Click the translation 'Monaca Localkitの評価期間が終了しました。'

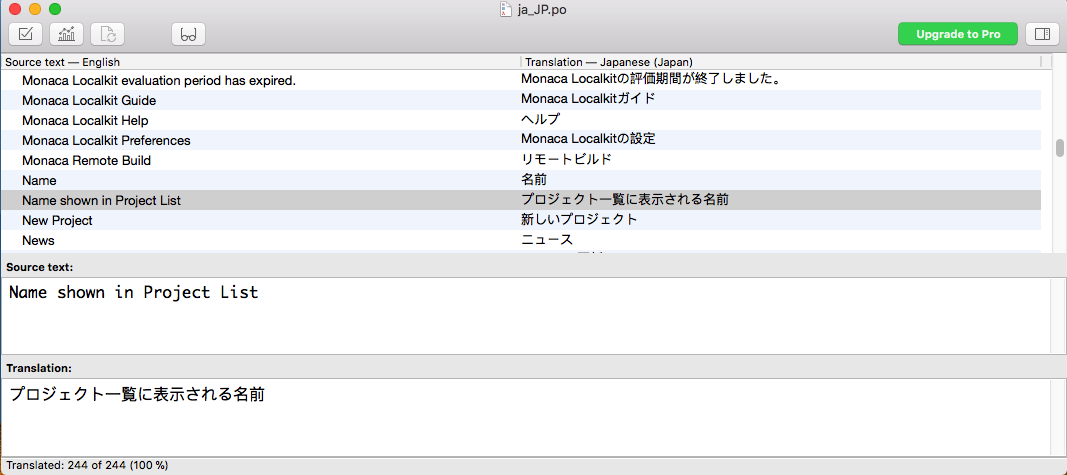650,79
